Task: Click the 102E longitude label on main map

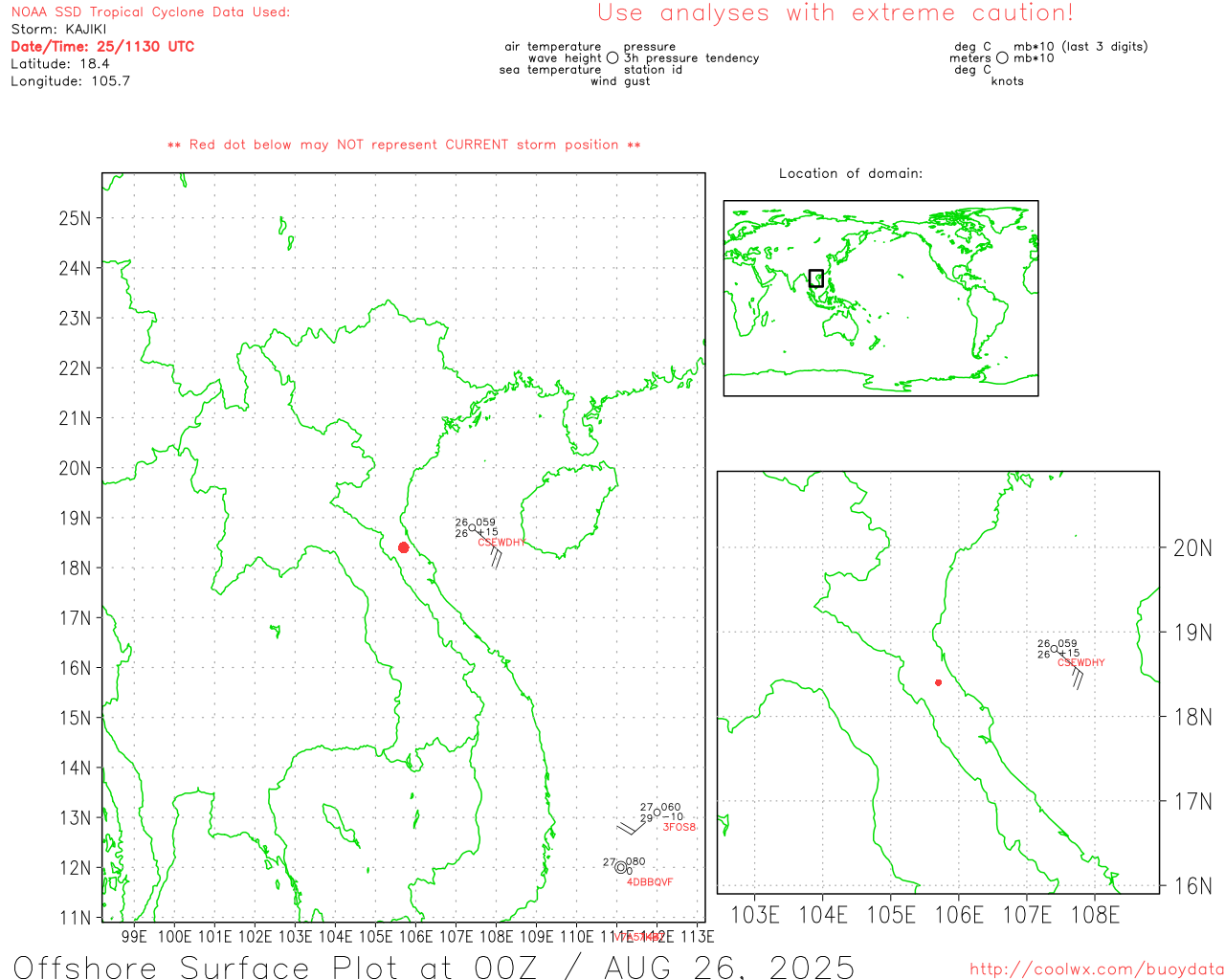Action: [255, 937]
